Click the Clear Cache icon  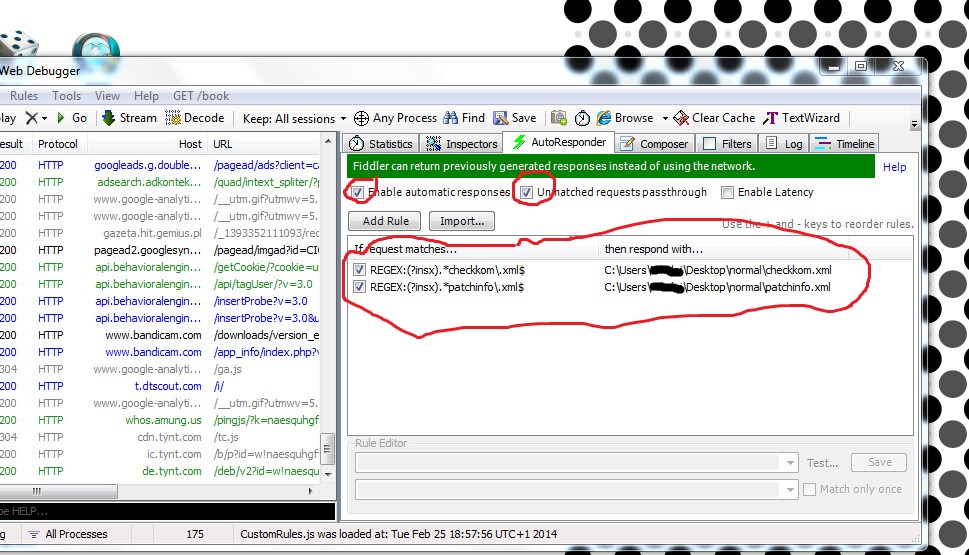tap(681, 117)
